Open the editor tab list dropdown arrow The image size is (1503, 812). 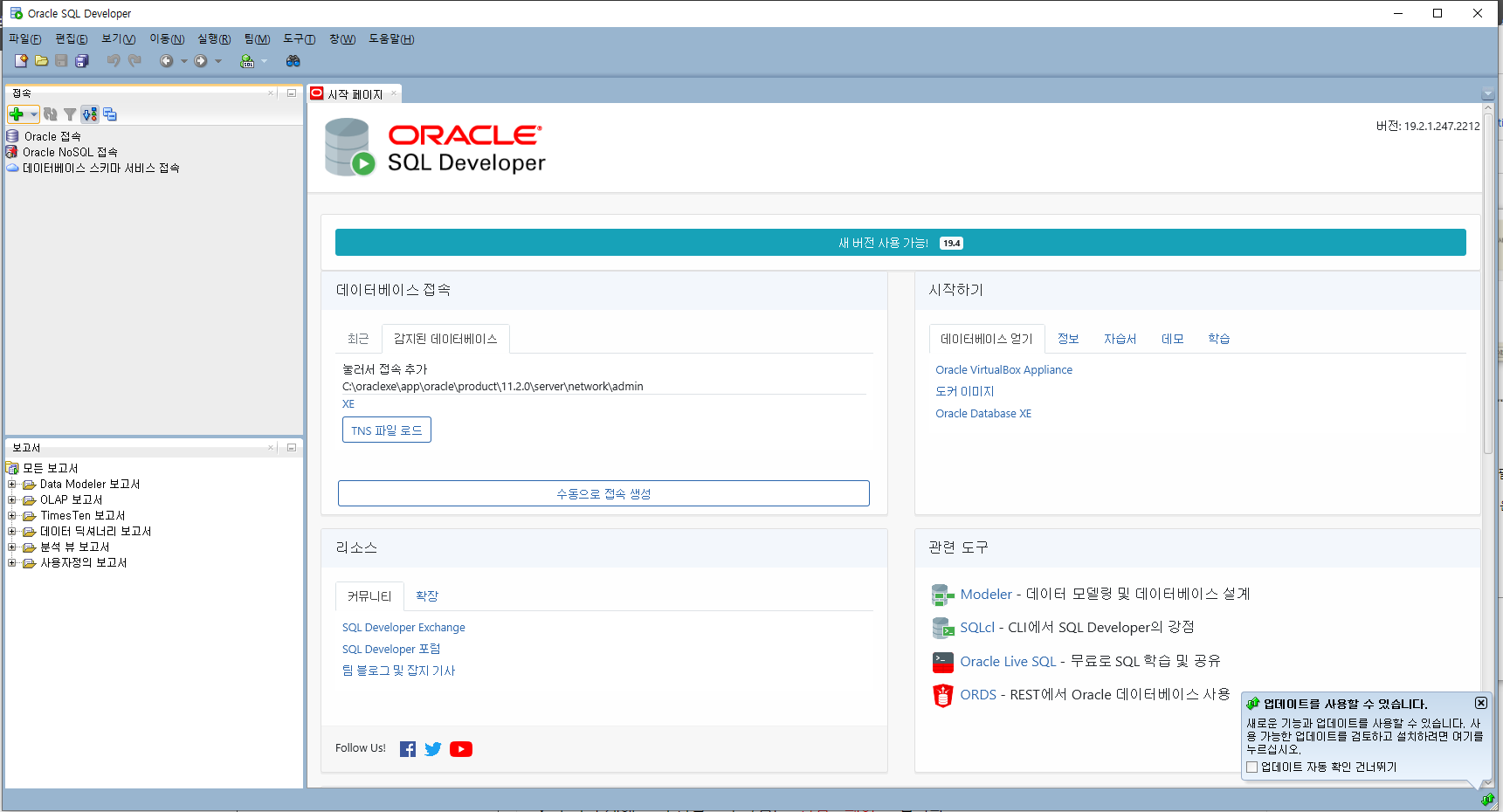pyautogui.click(x=1488, y=93)
